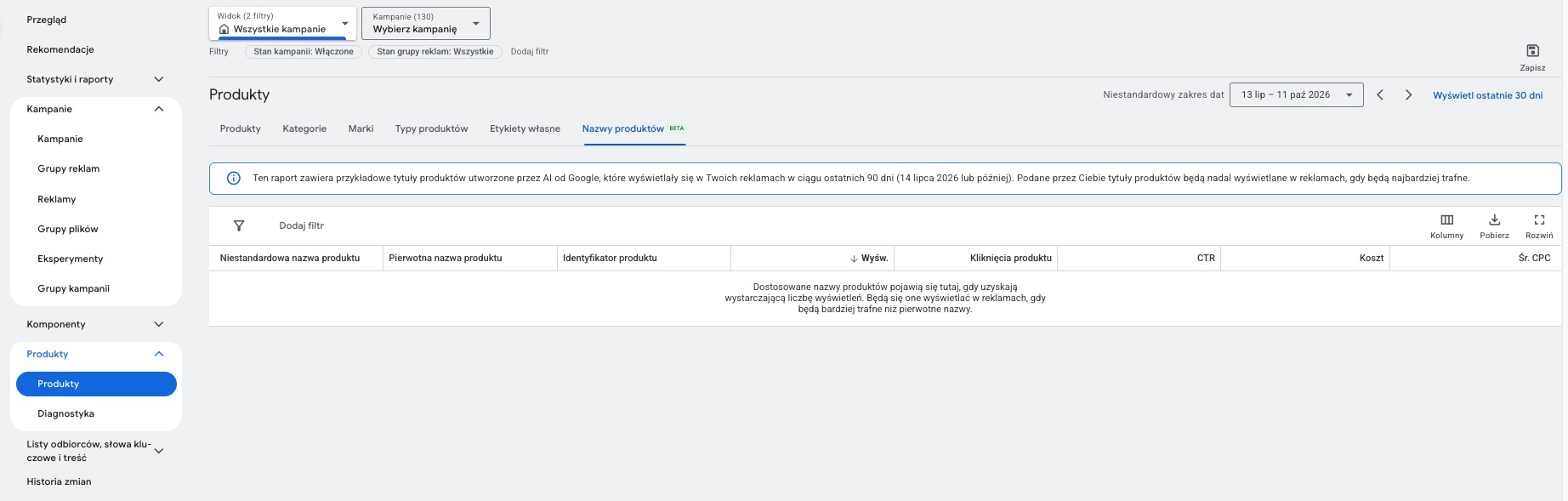
Task: Expand Statystyki i raporty section
Action: pyautogui.click(x=158, y=79)
